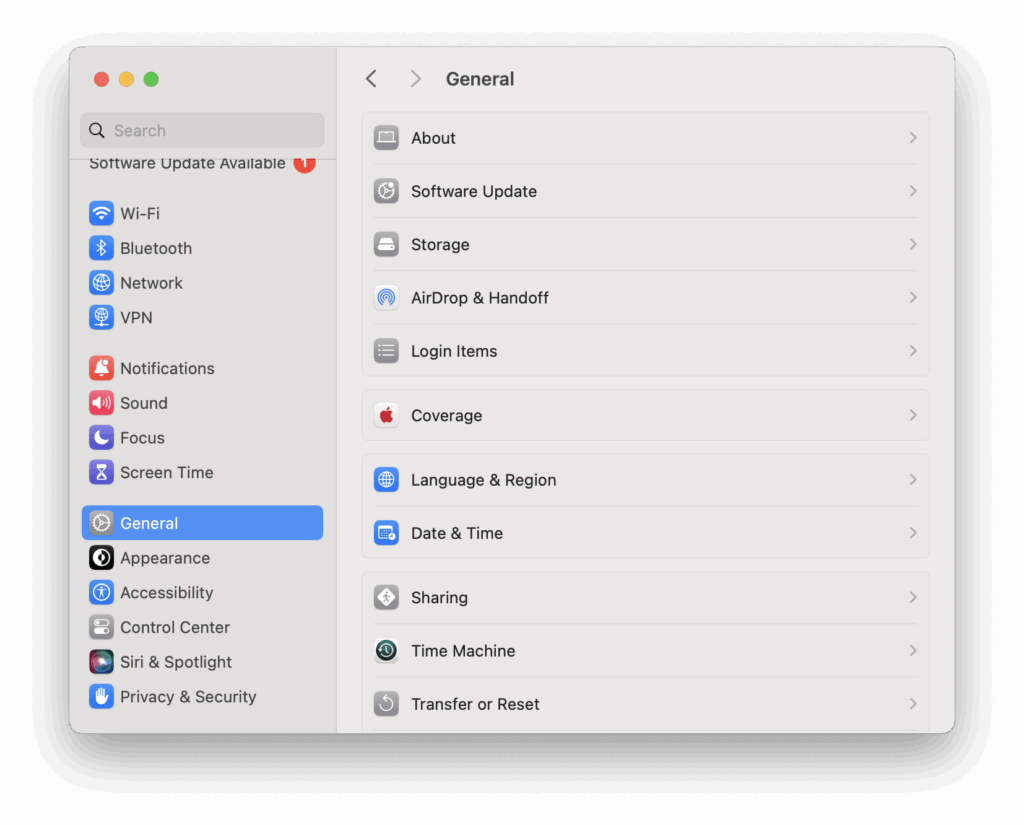Select the Appearance sidebar icon

click(x=101, y=557)
